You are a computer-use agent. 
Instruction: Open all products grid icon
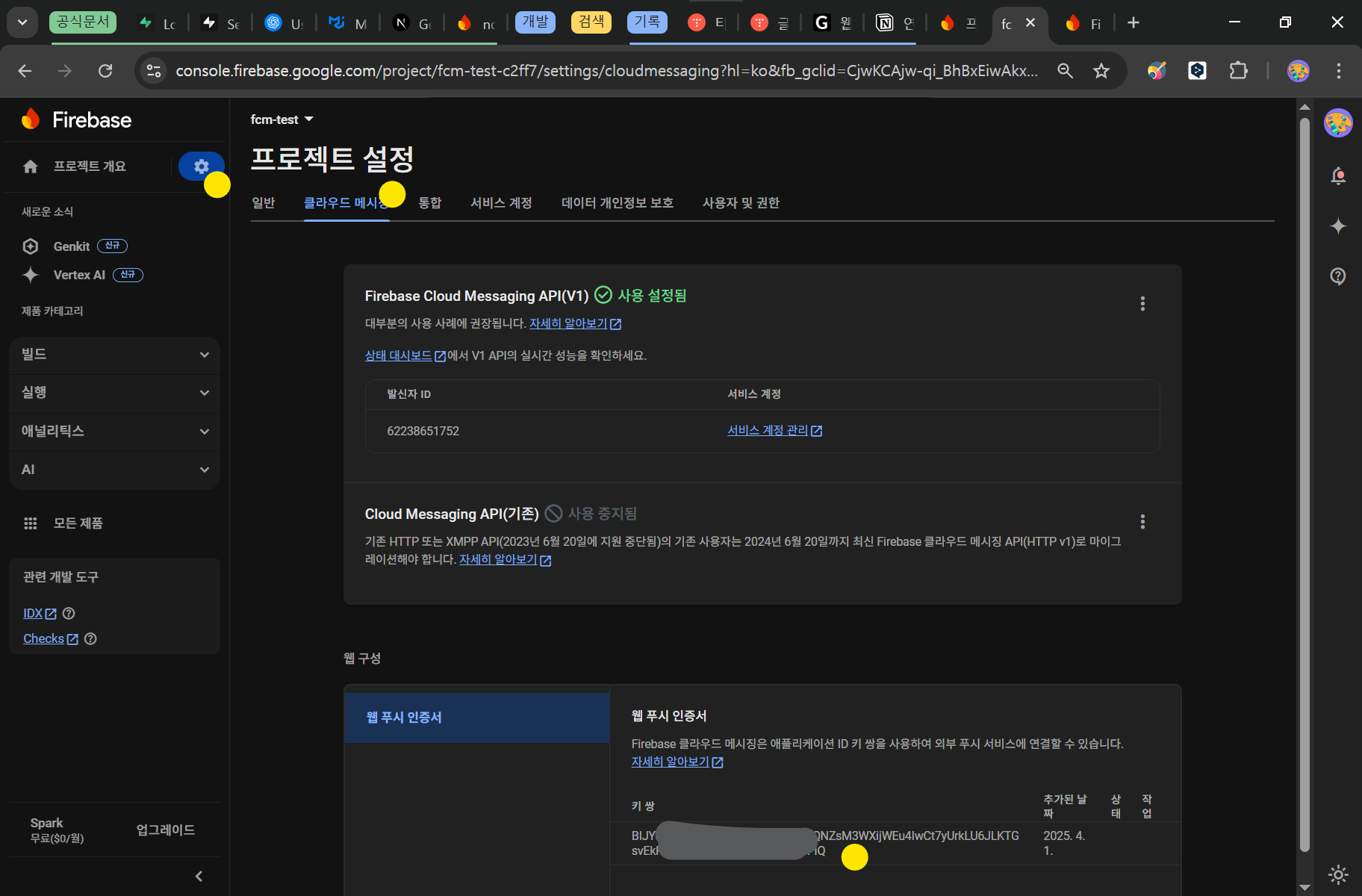[x=31, y=523]
